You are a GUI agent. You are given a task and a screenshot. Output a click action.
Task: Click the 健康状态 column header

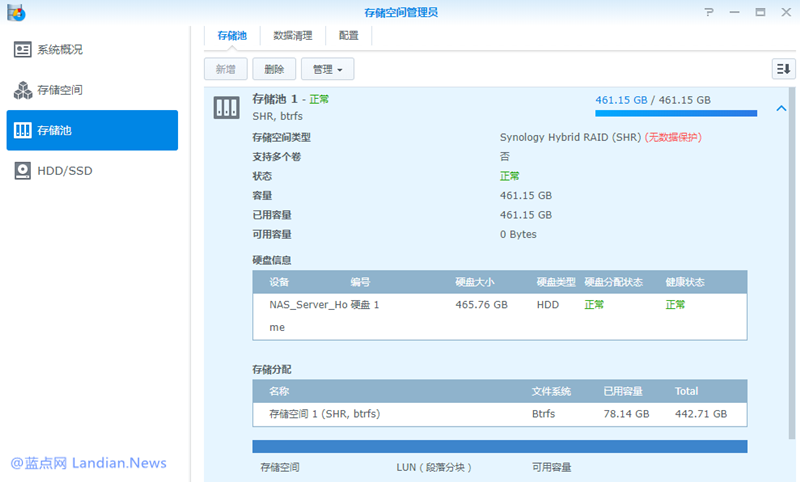(x=685, y=282)
